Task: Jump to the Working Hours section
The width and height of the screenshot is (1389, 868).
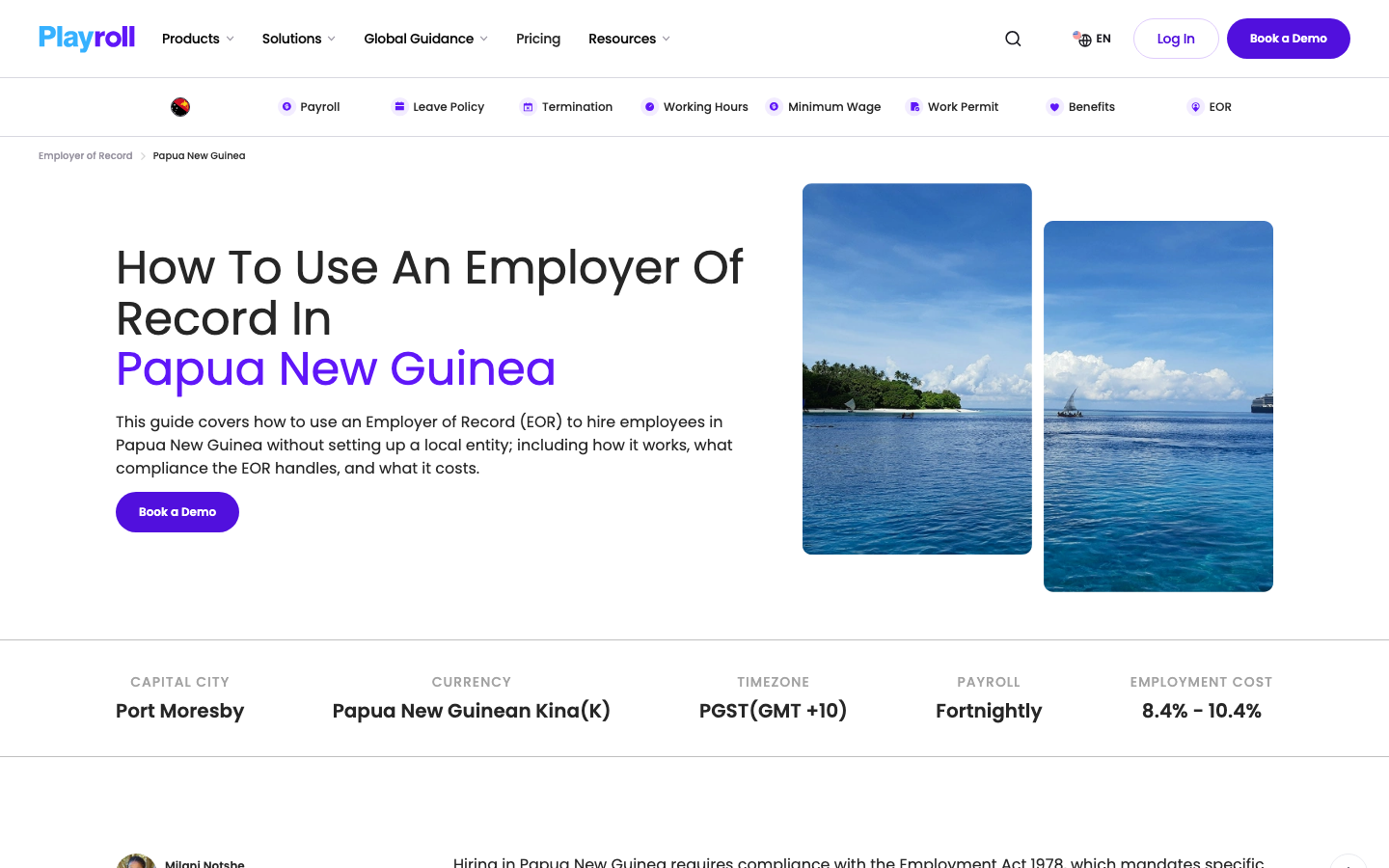Action: coord(695,107)
